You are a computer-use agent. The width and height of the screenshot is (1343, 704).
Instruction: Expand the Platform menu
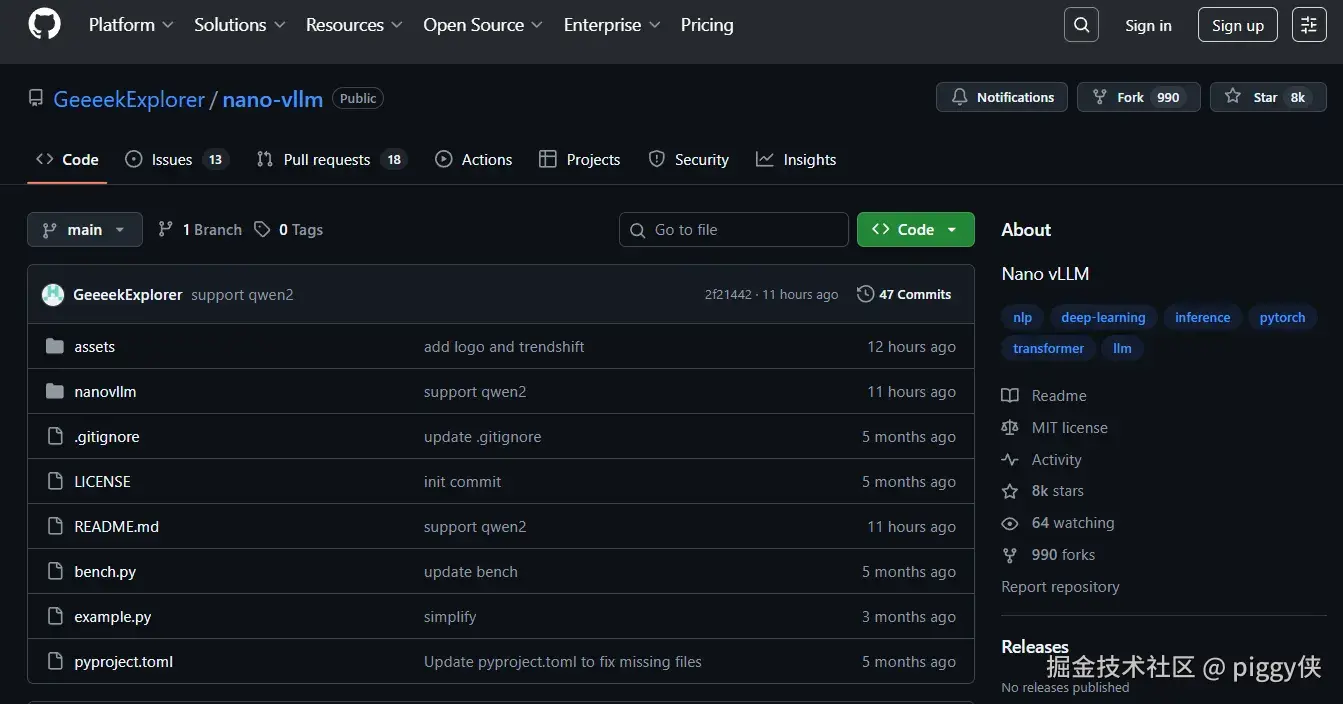[x=131, y=25]
